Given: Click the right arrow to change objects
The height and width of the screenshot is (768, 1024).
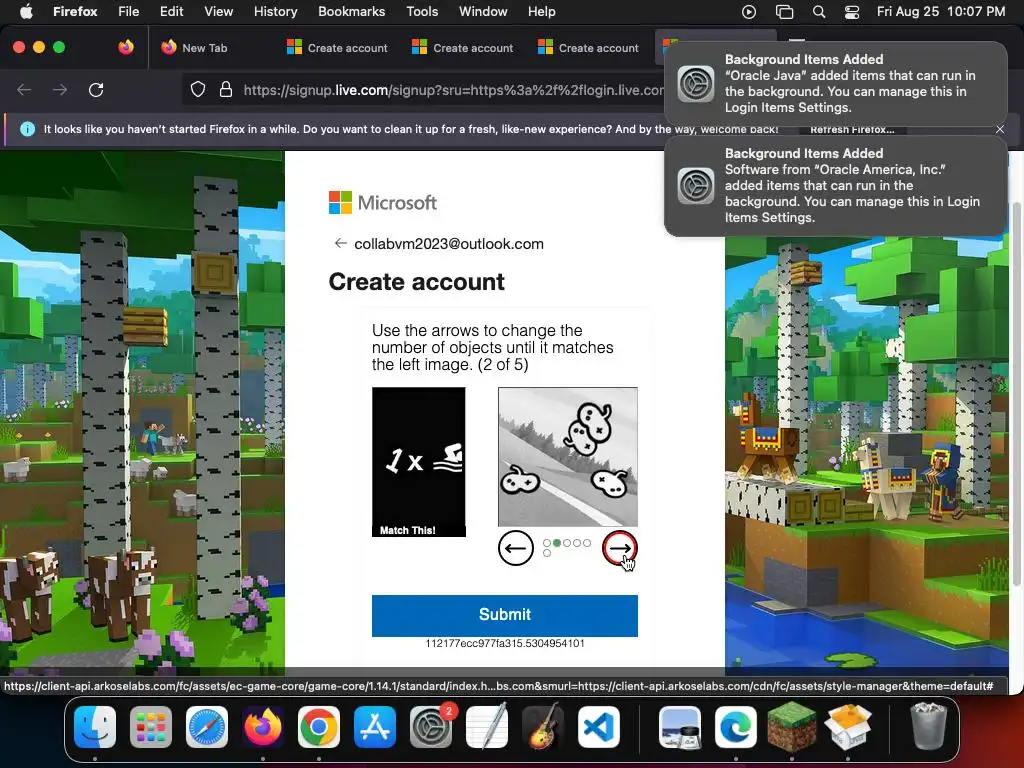Looking at the screenshot, I should point(619,548).
